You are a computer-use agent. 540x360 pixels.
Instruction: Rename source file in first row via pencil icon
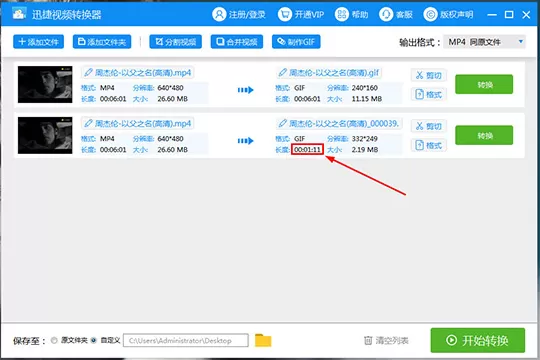pos(89,73)
